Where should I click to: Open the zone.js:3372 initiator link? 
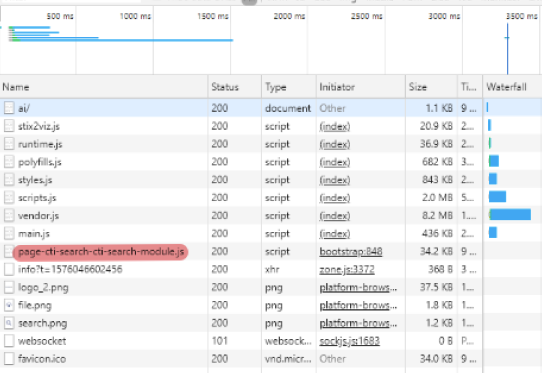click(x=347, y=270)
